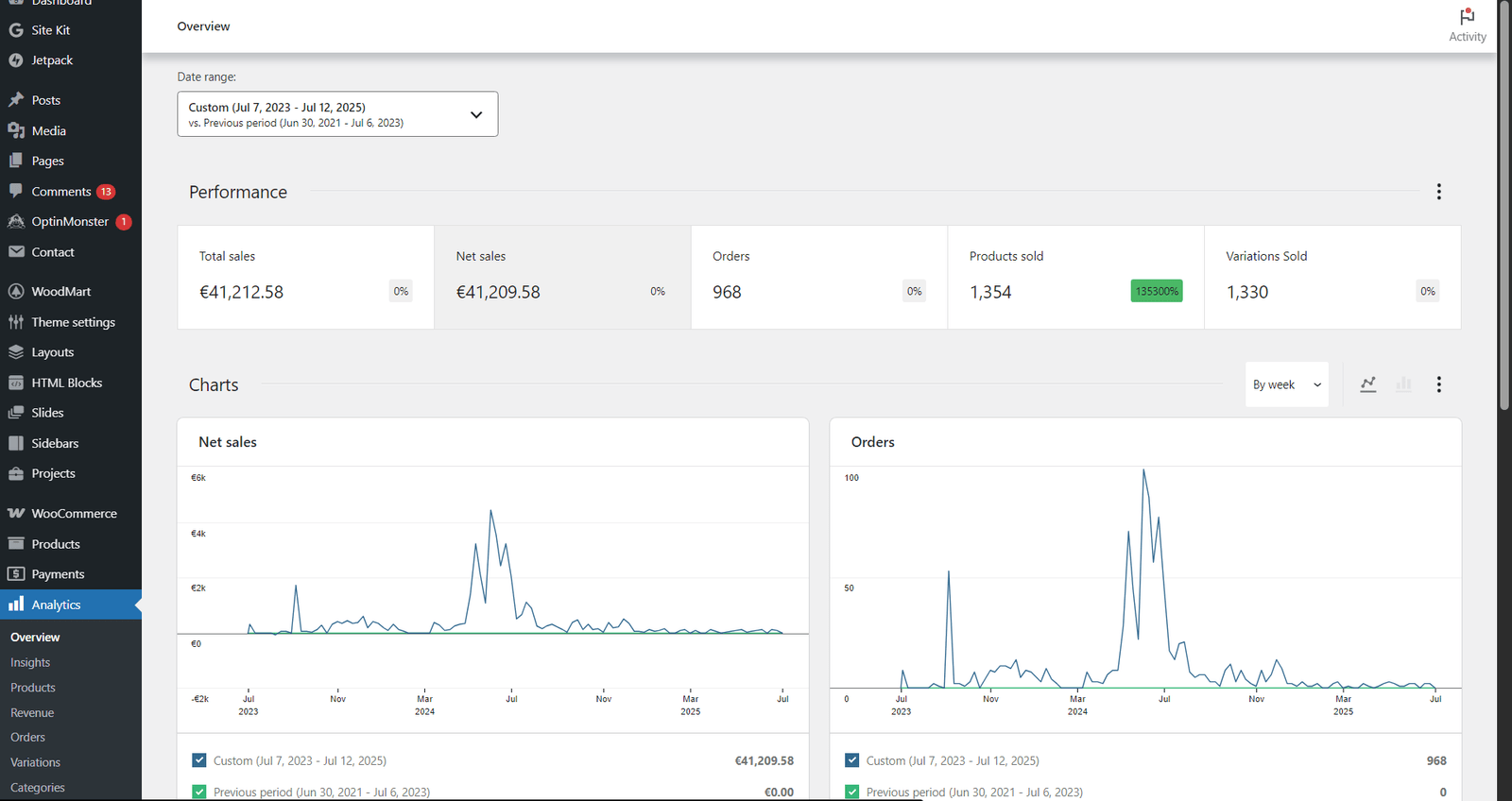Screen dimensions: 1512x801
Task: Switch charts to line chart view
Action: point(1368,384)
